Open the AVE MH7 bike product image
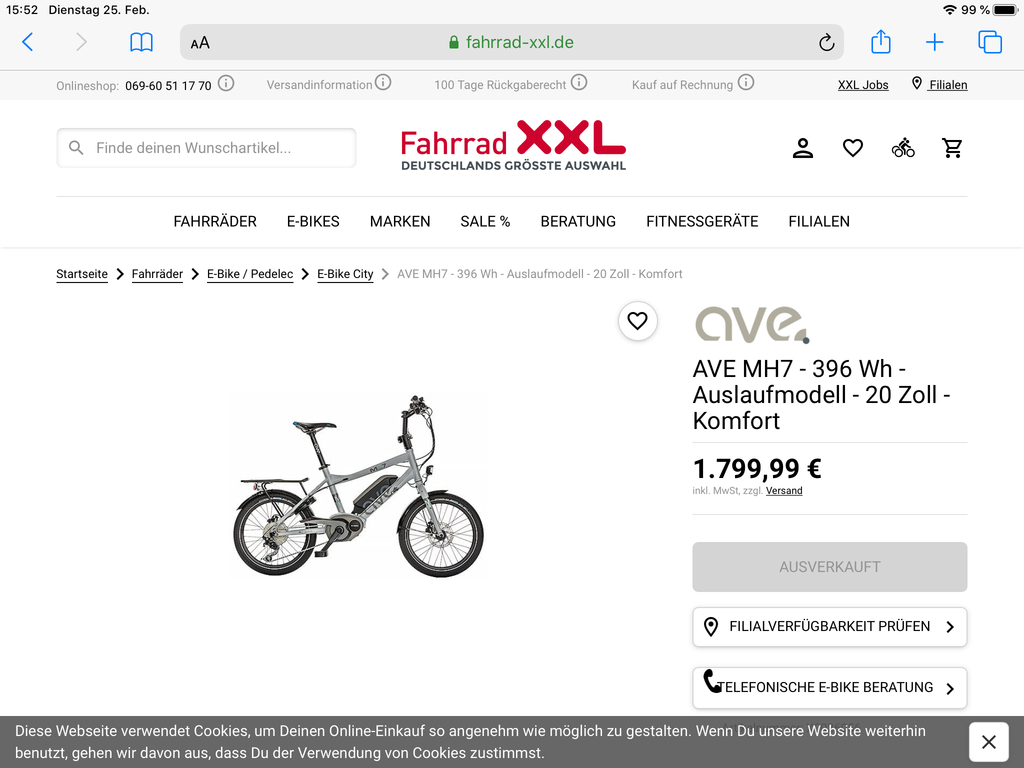This screenshot has width=1024, height=768. (x=359, y=487)
